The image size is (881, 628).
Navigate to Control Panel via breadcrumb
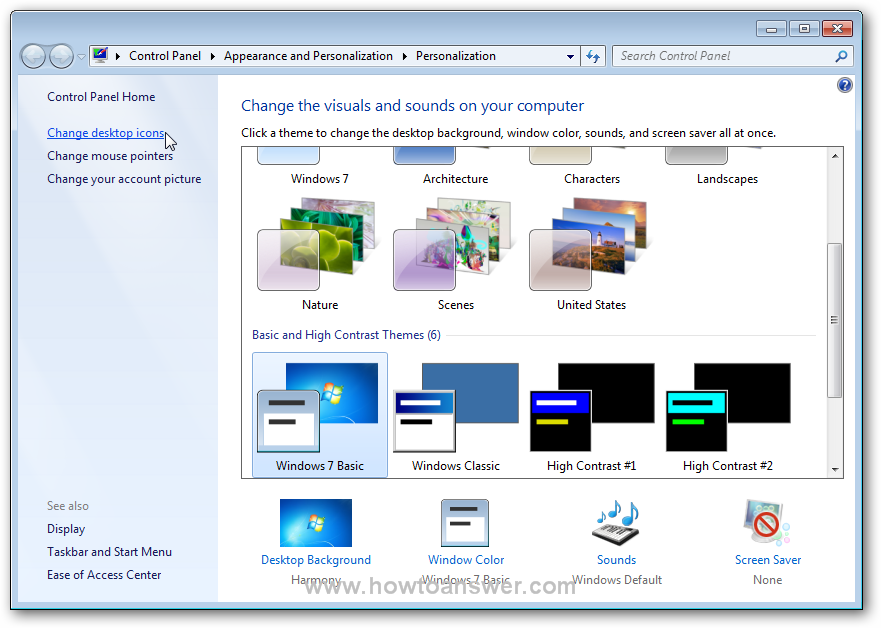click(x=164, y=56)
